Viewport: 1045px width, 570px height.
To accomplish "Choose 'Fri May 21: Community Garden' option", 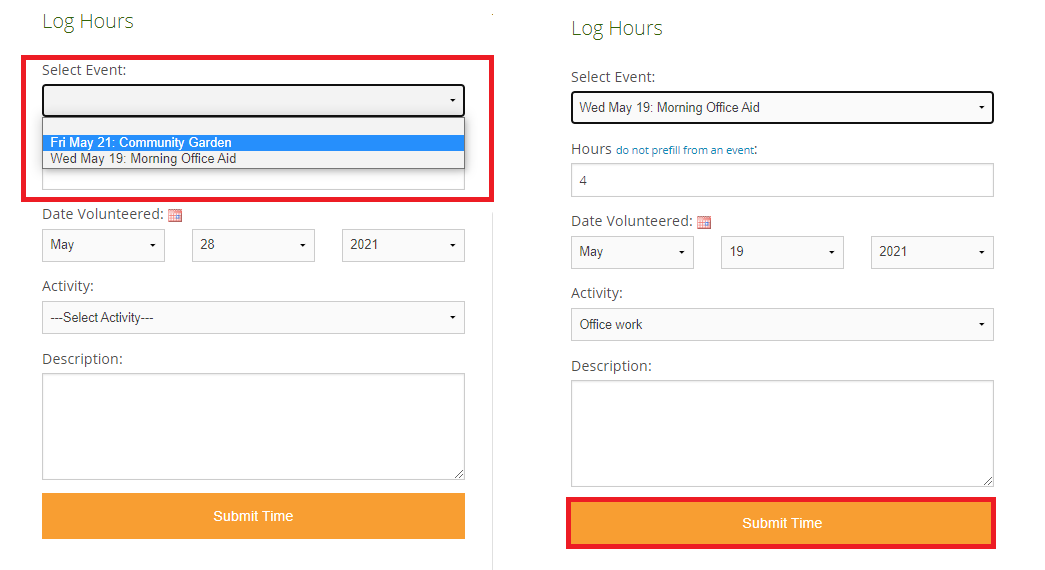I will pyautogui.click(x=253, y=143).
